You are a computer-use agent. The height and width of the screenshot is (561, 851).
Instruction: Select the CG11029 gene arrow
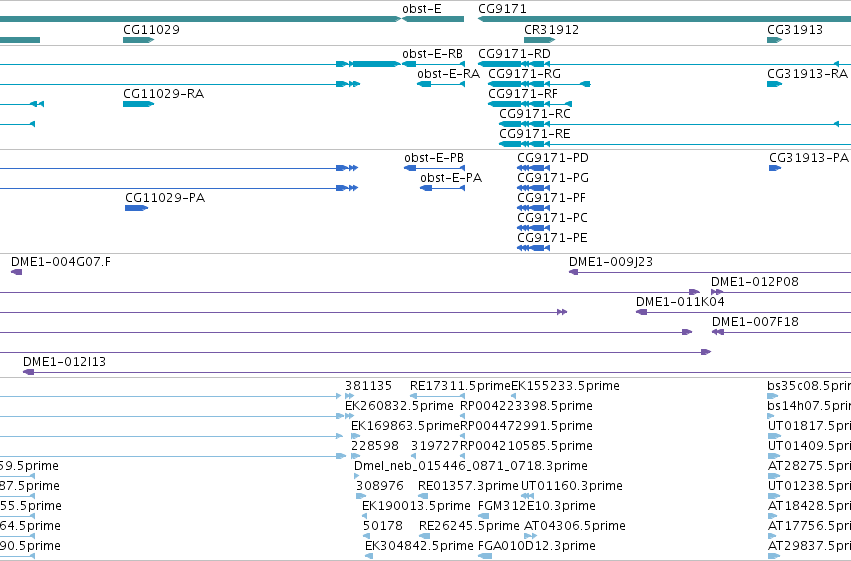[x=138, y=40]
